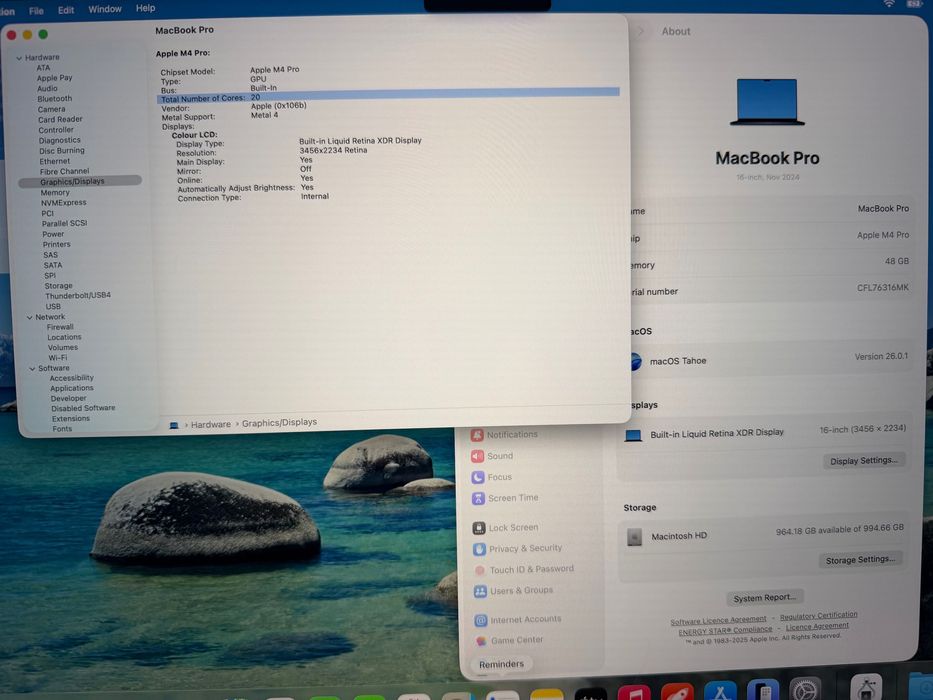Screen dimensions: 933x700
Task: Click the Resolution value 3456x2234 Retina
Action: 333,151
